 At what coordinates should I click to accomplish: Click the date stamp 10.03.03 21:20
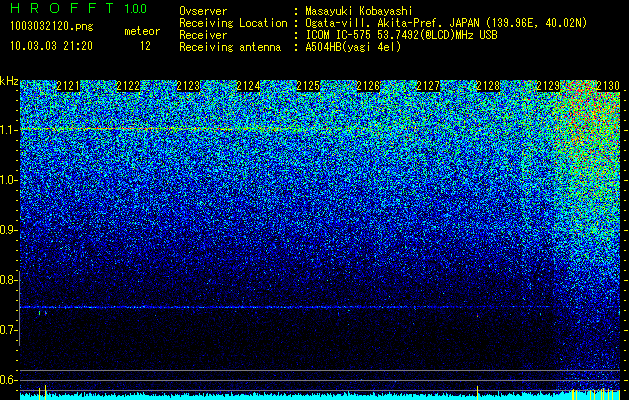51,46
